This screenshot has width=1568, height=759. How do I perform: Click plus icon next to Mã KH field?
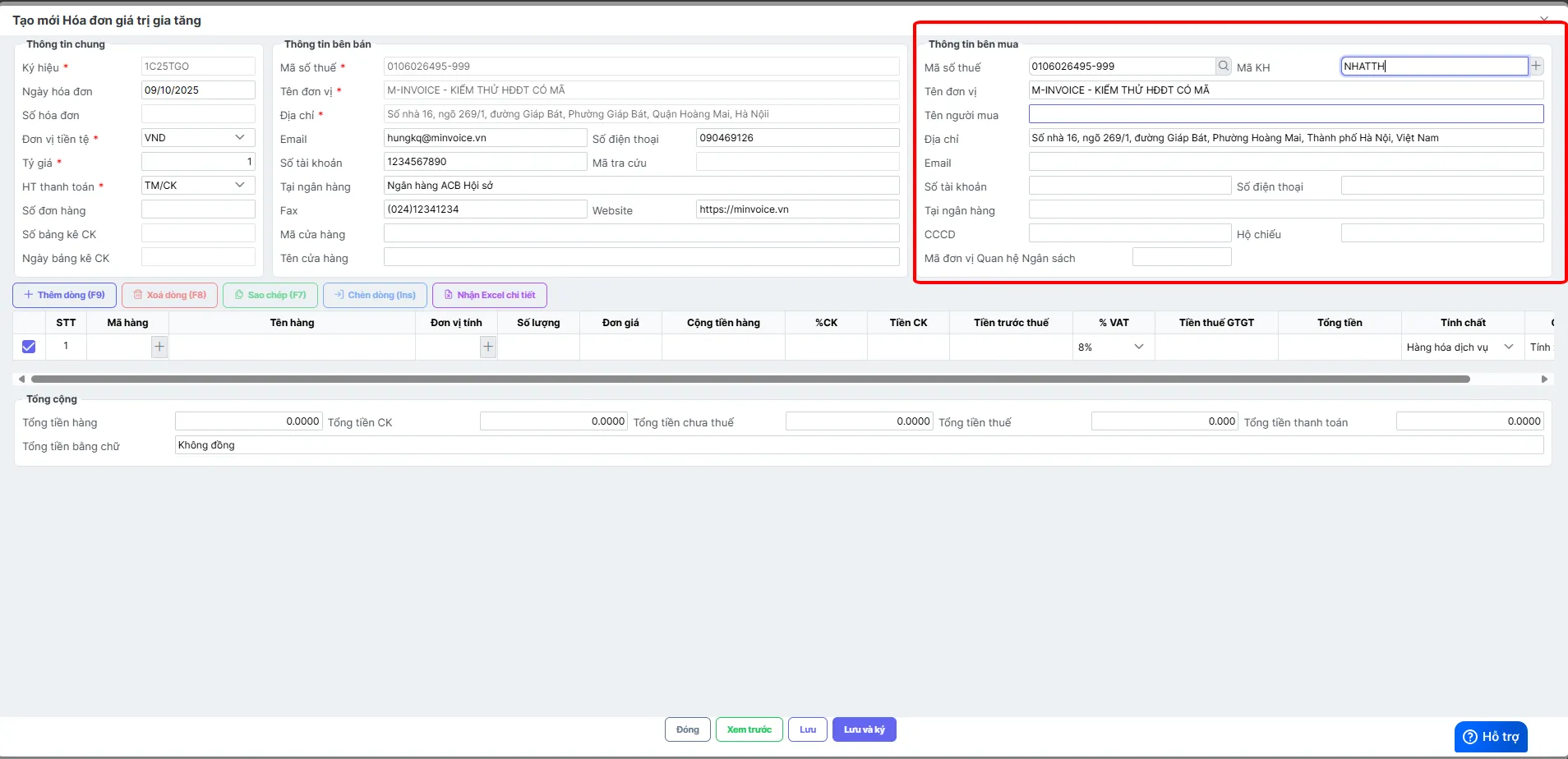pos(1536,67)
